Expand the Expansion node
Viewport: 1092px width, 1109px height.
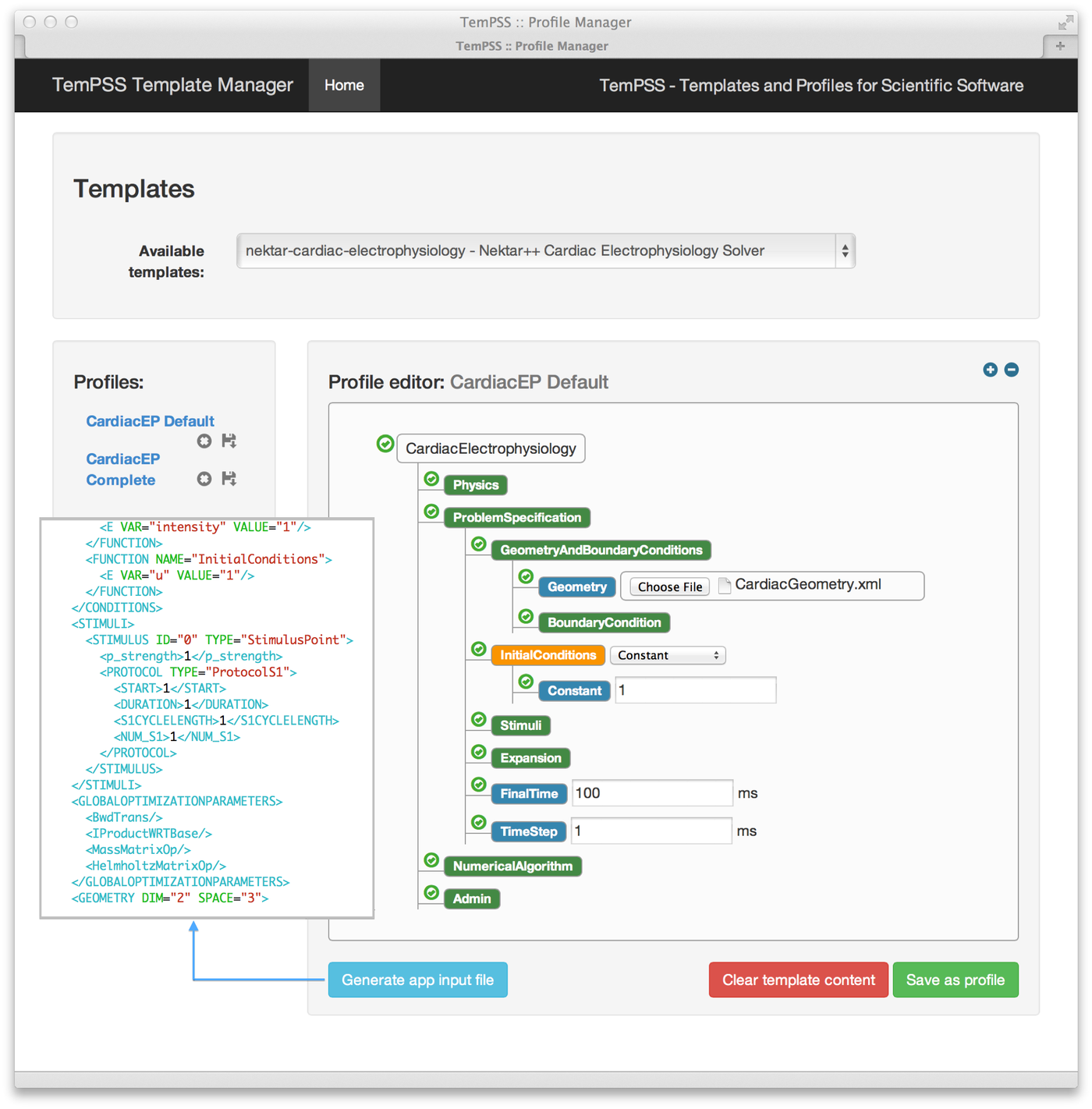point(531,758)
